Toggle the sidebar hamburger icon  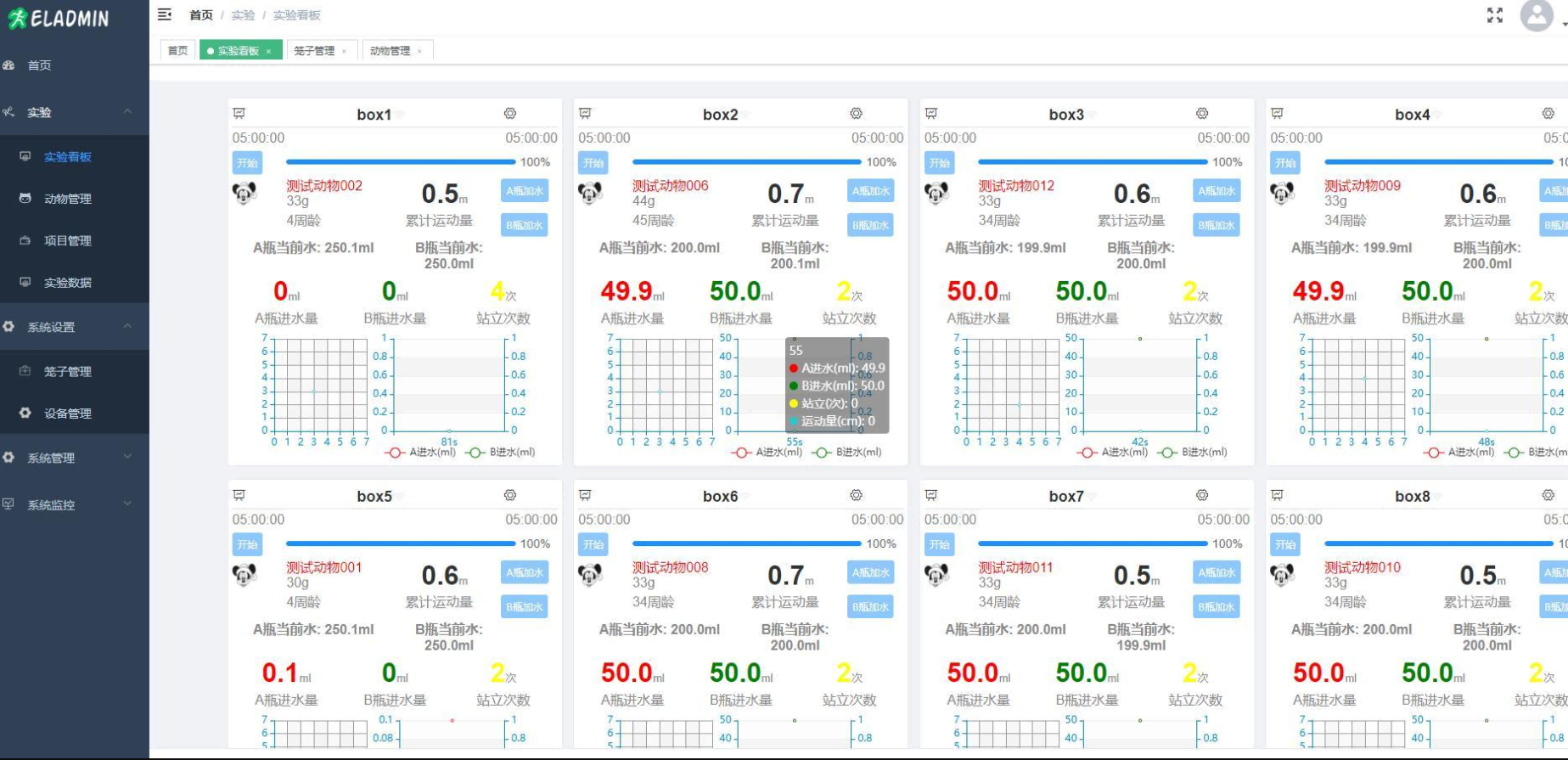(x=165, y=14)
